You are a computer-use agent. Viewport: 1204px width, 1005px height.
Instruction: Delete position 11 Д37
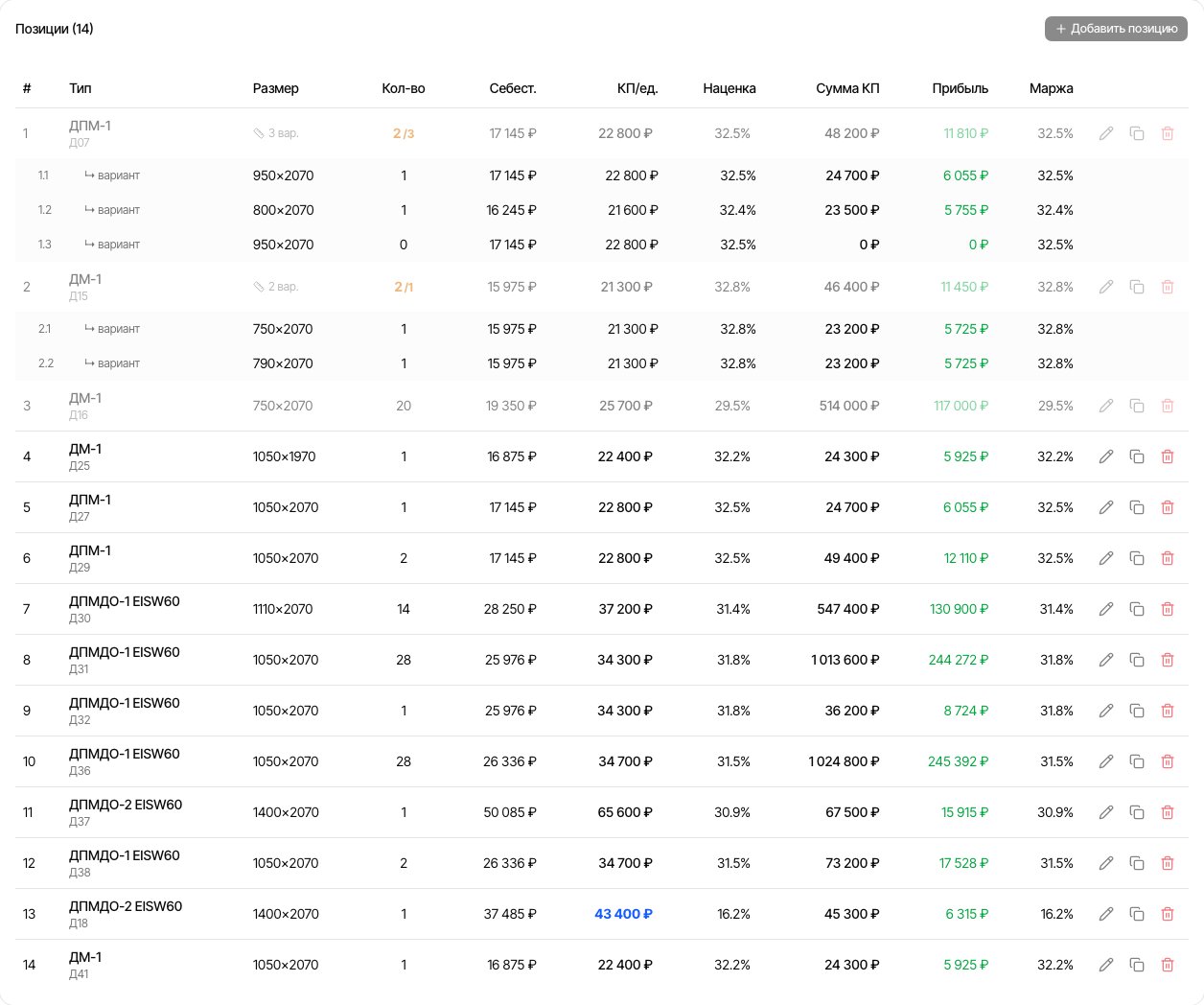(1168, 812)
